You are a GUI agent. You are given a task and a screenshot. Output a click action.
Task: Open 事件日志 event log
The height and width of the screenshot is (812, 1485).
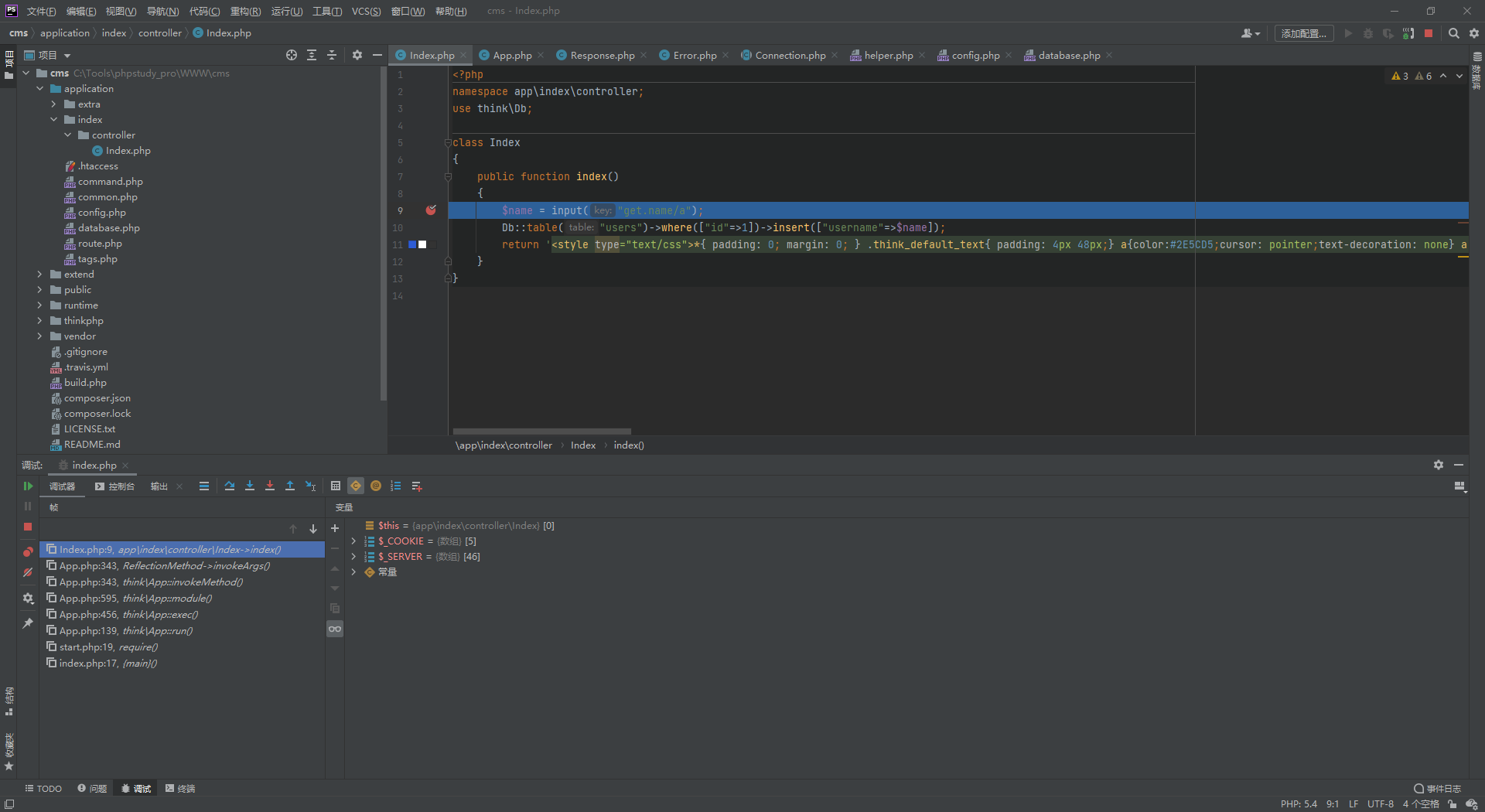pyautogui.click(x=1437, y=789)
